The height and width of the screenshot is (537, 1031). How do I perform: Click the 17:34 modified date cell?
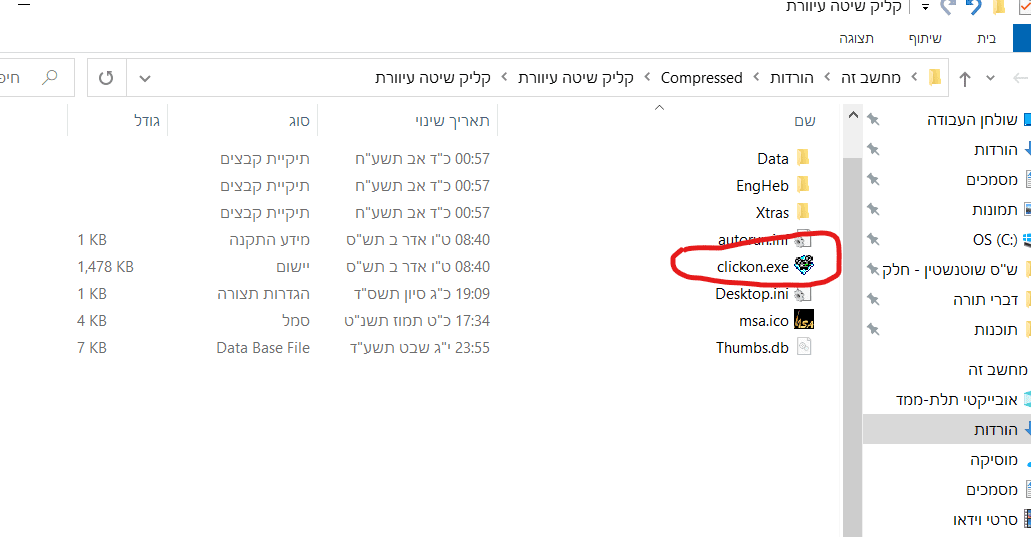pos(417,321)
